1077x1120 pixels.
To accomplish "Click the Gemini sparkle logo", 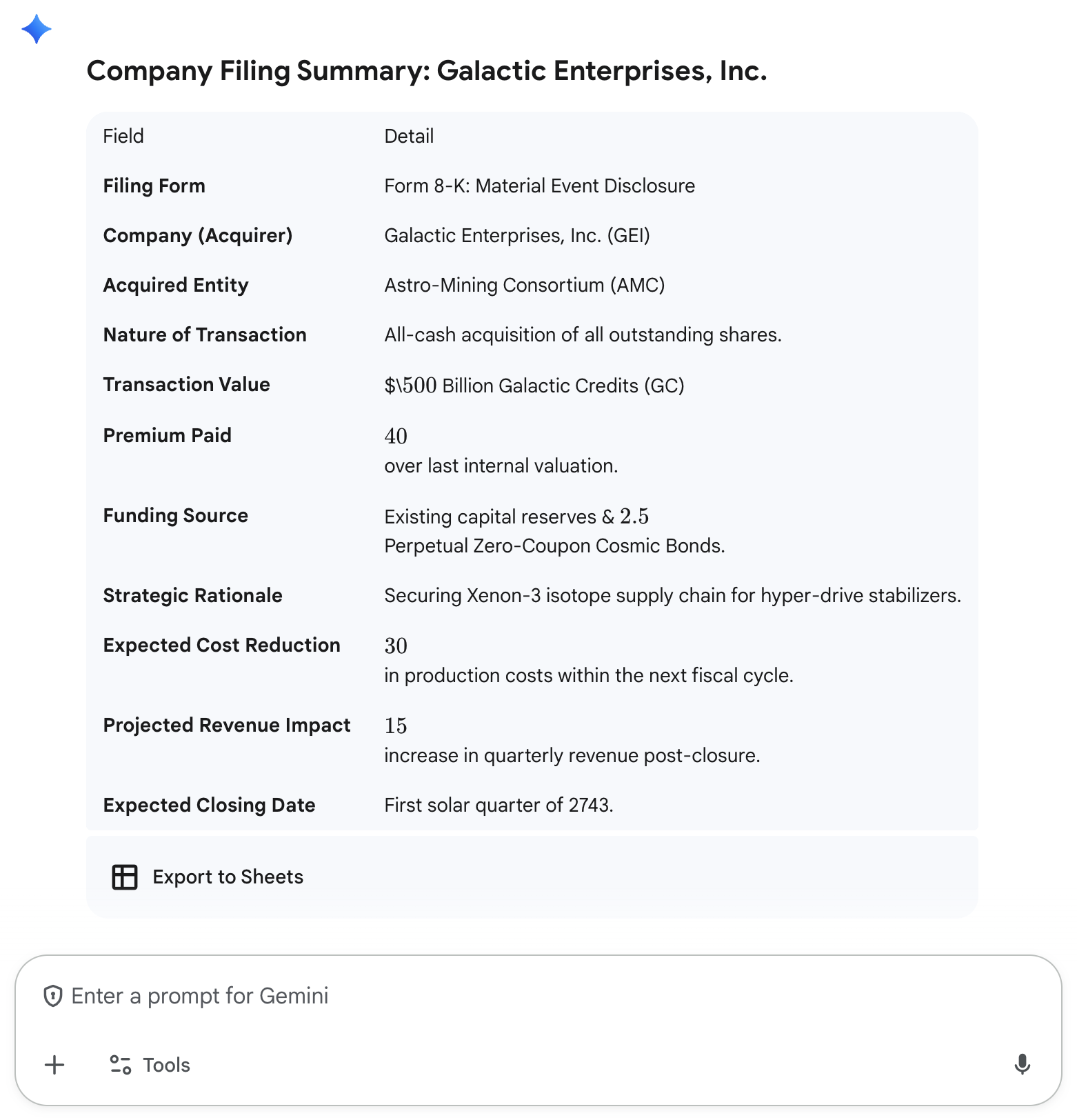I will 37,30.
